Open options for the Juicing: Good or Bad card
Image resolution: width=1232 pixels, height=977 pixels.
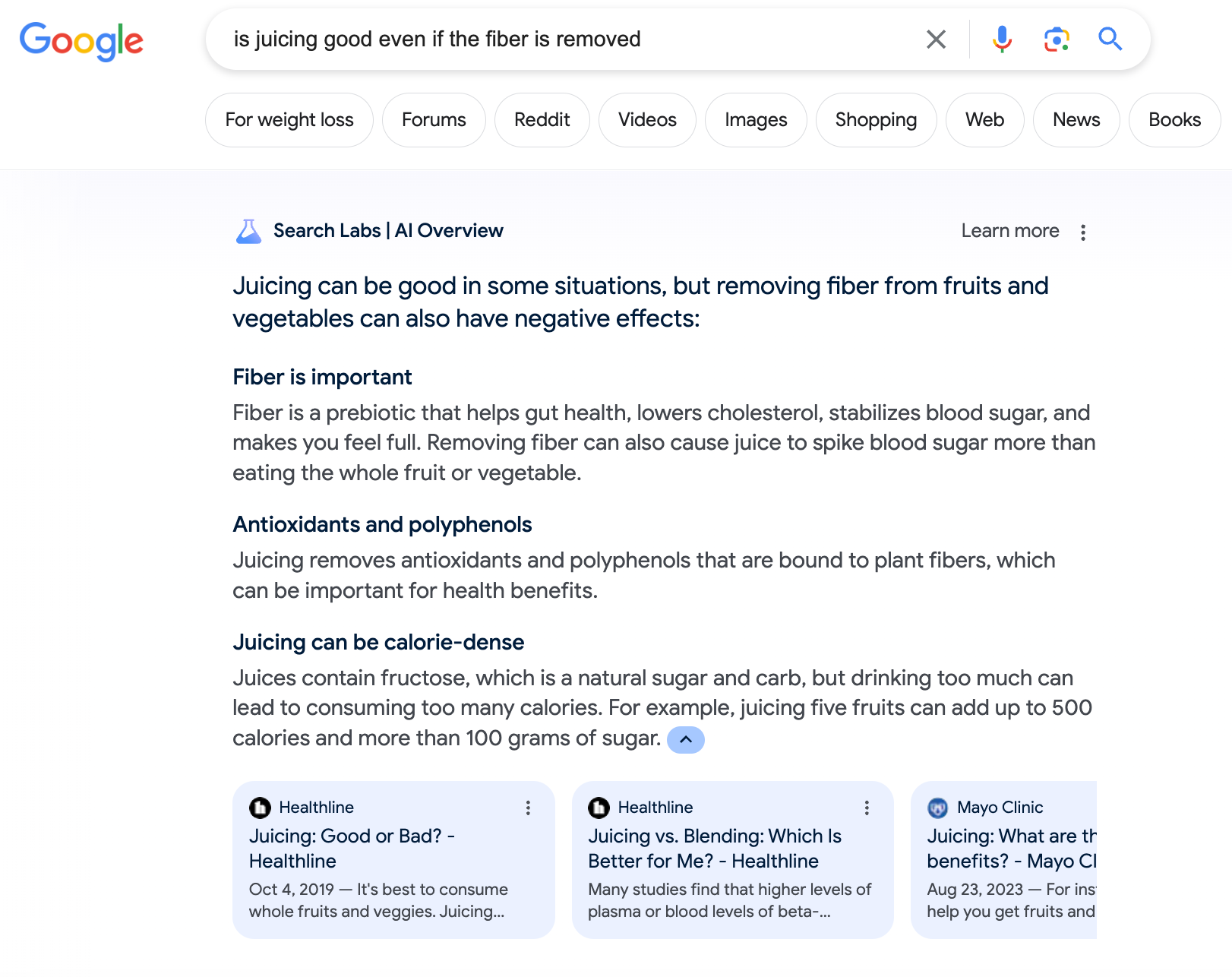coord(528,808)
